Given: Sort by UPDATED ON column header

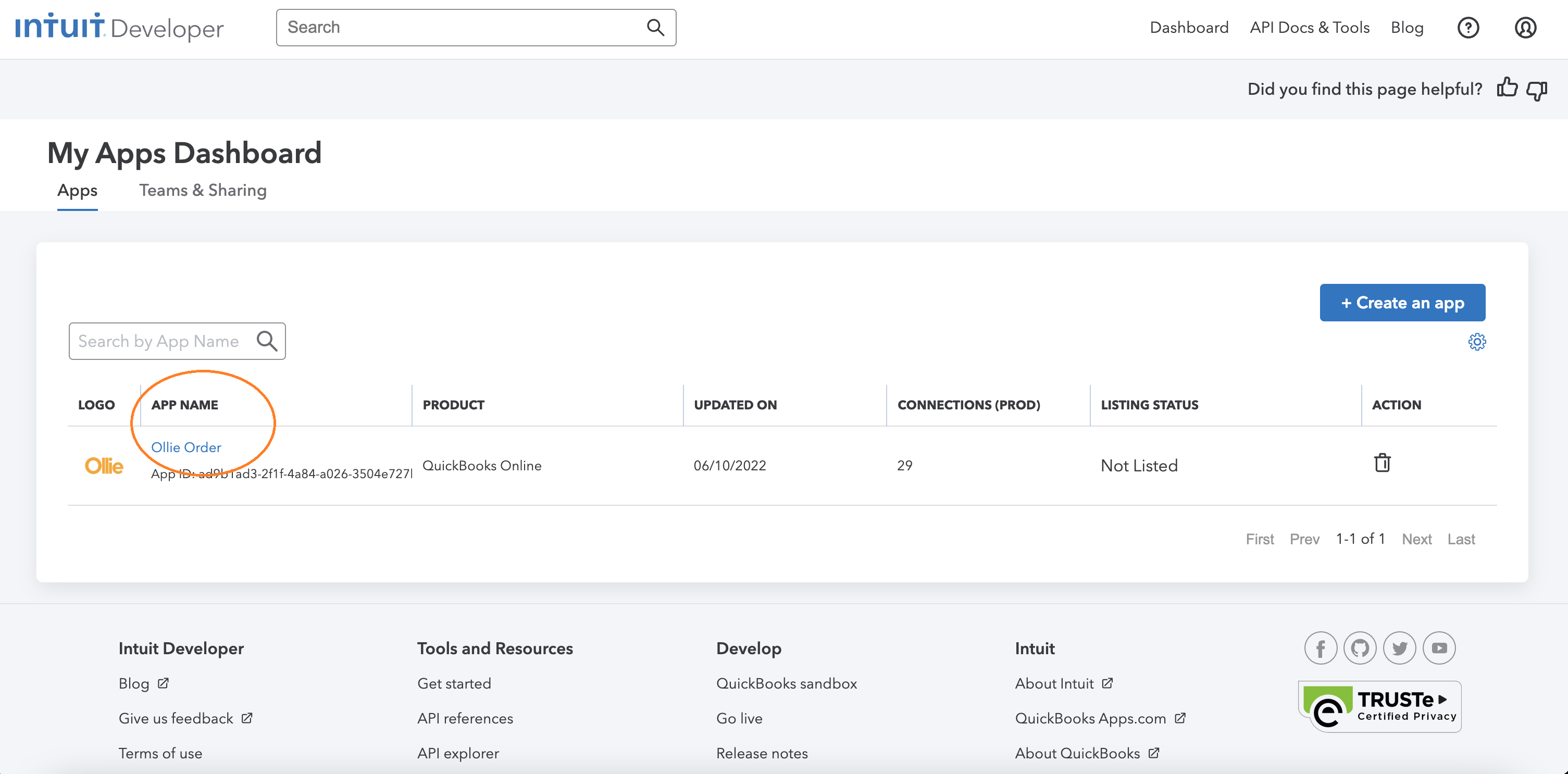Looking at the screenshot, I should [736, 405].
